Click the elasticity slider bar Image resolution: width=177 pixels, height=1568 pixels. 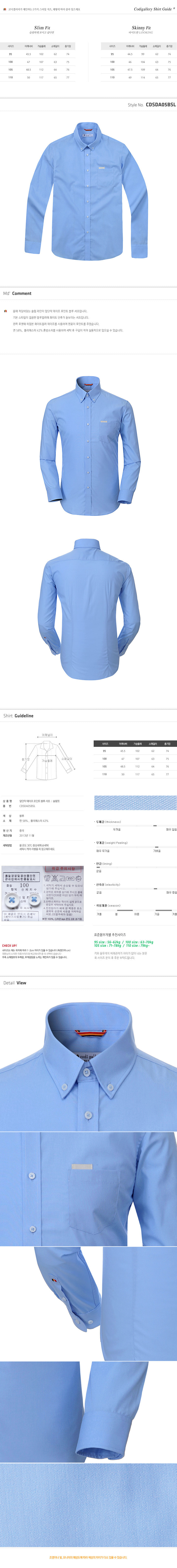tap(135, 889)
